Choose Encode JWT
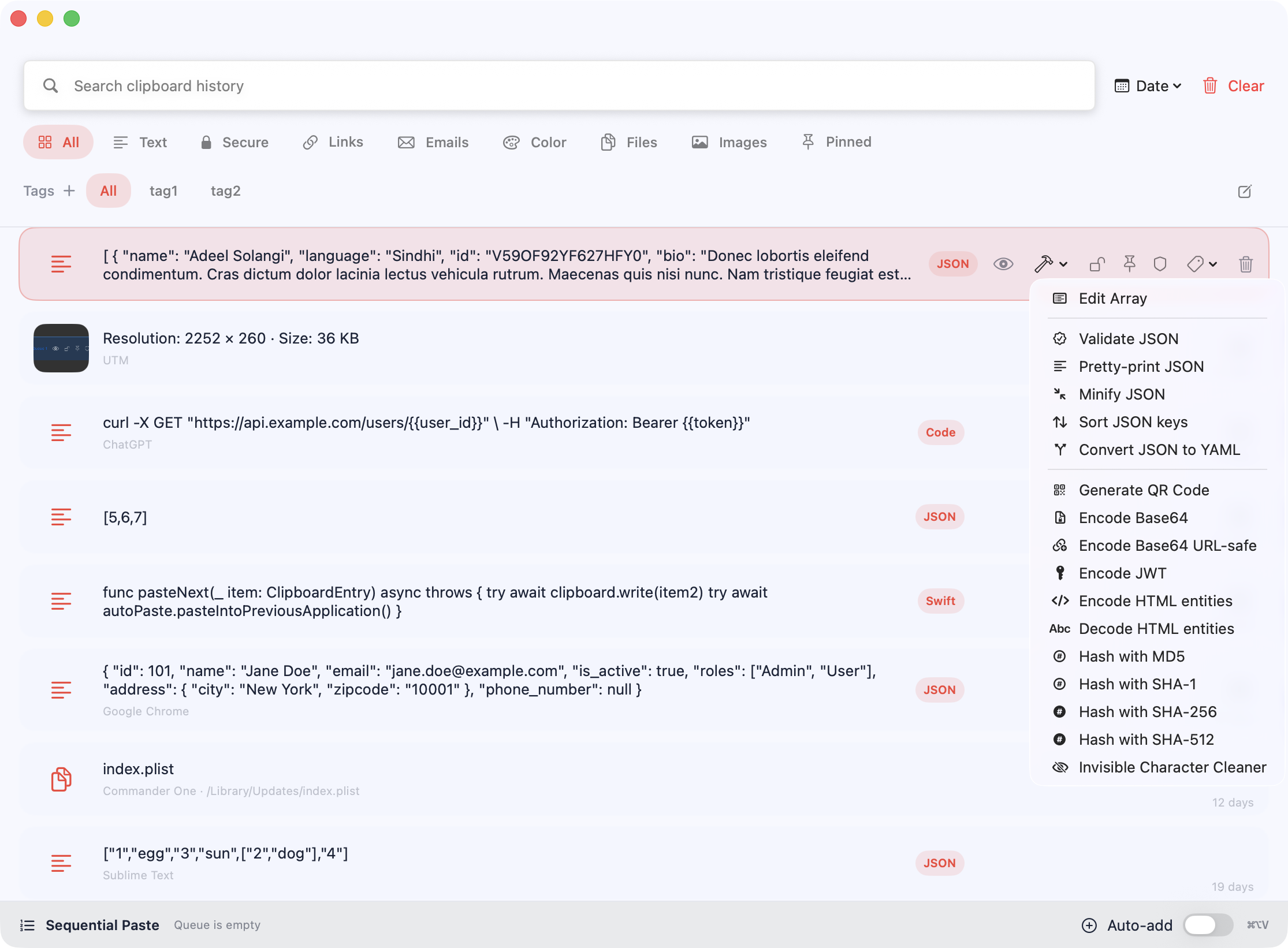Screen dimensions: 1288x948 (1156, 573)
